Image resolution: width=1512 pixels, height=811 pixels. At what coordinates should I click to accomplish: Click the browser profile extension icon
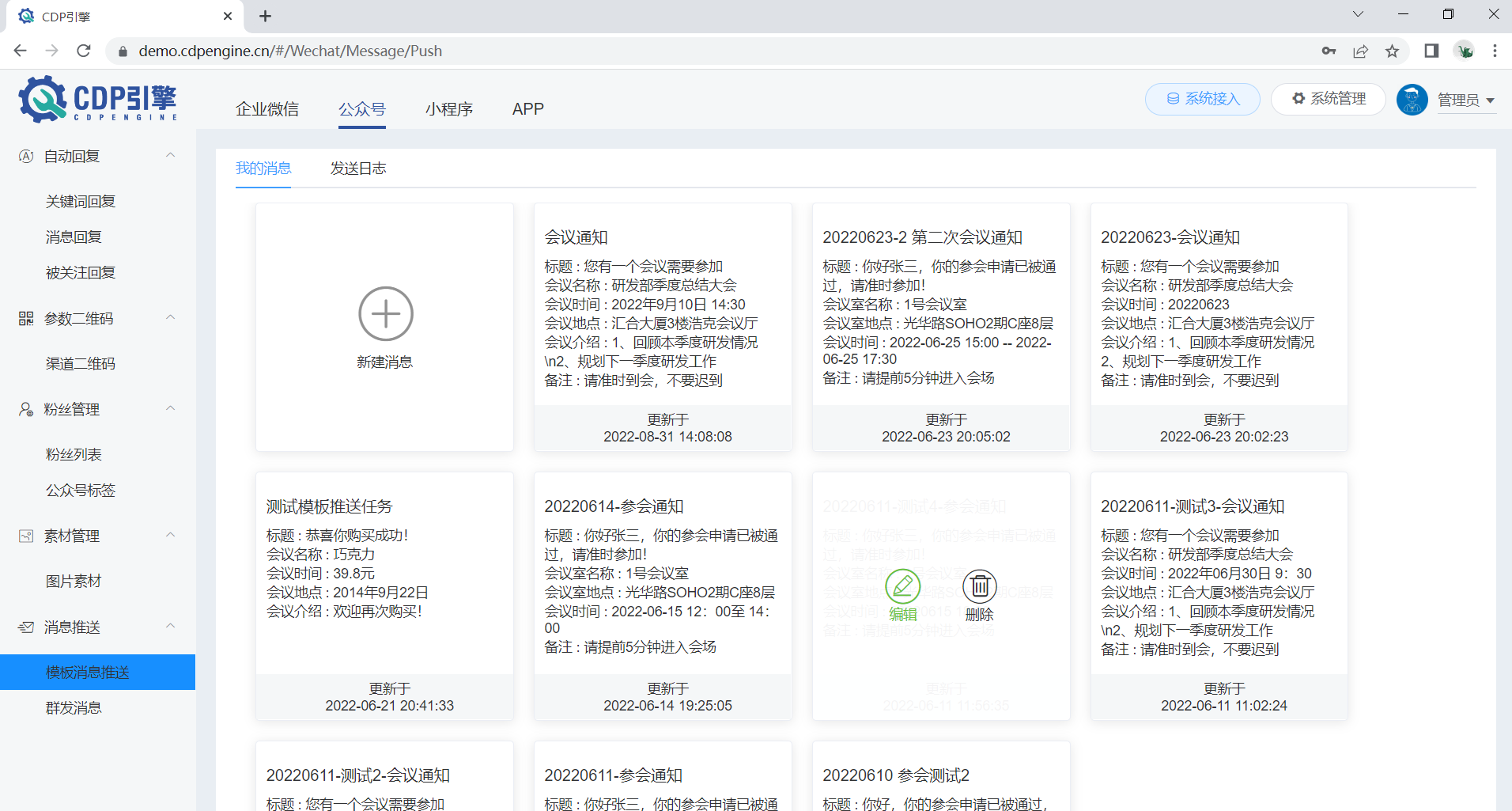click(1465, 51)
